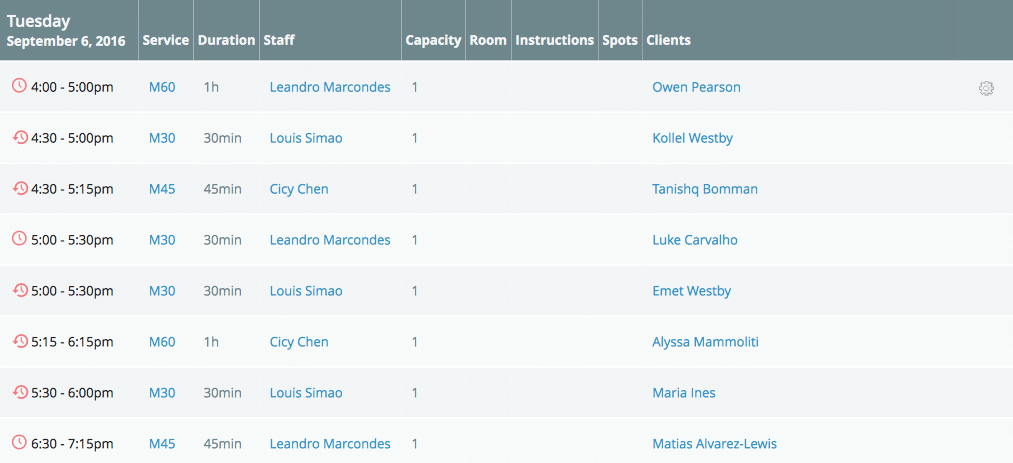Click the recurring clock icon beside 5:30 - 6:00pm
The image size is (1013, 463).
20,392
